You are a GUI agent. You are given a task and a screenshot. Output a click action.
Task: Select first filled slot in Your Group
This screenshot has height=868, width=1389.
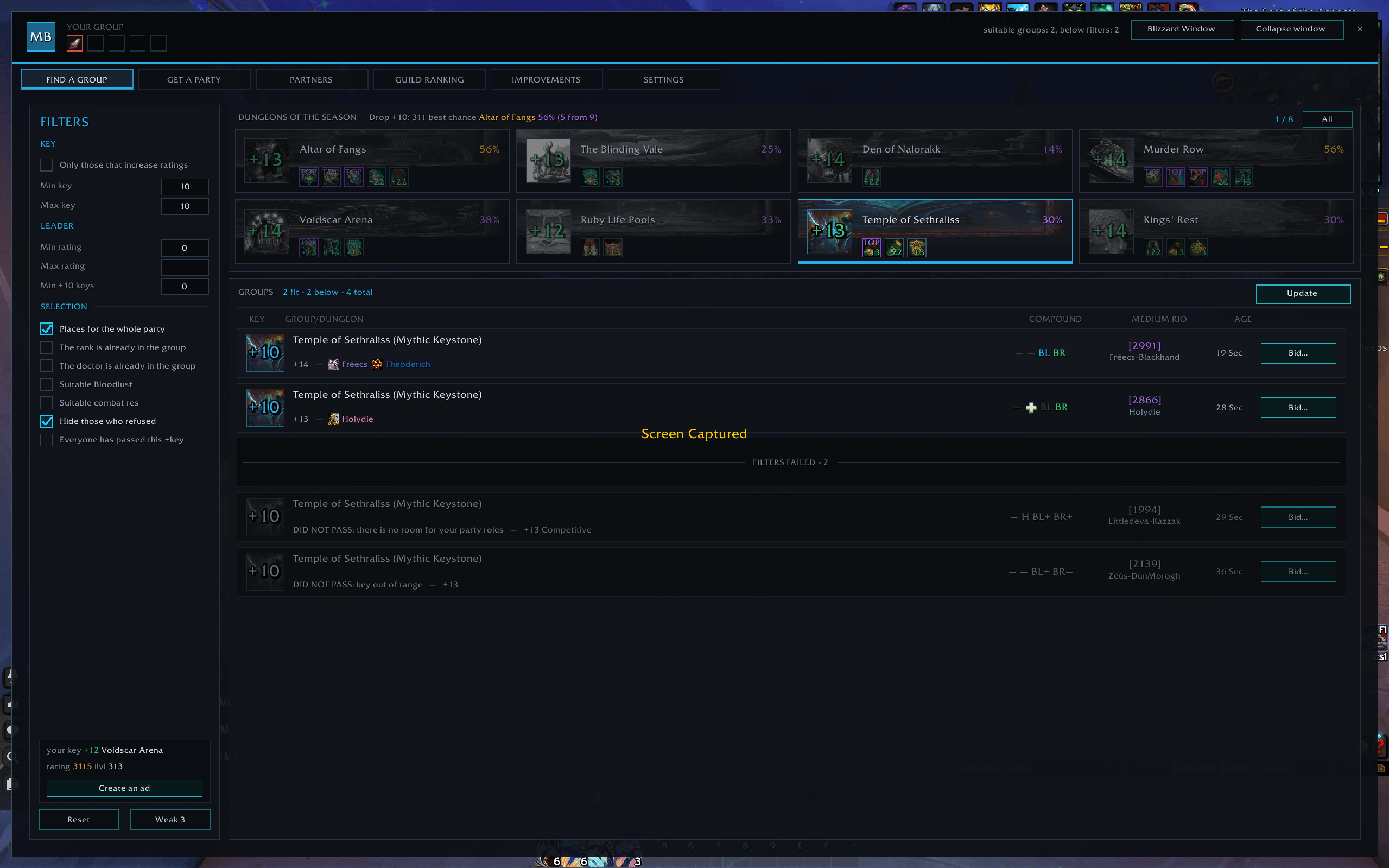(x=74, y=43)
